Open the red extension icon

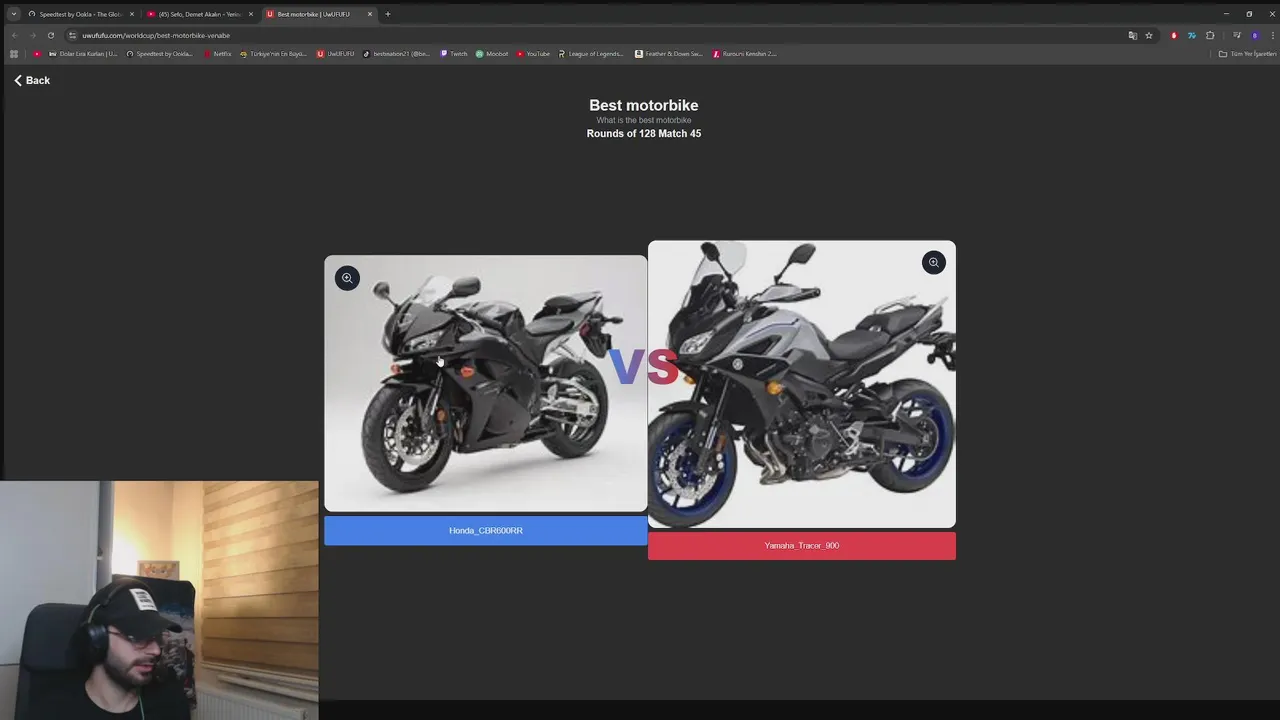click(x=1174, y=35)
